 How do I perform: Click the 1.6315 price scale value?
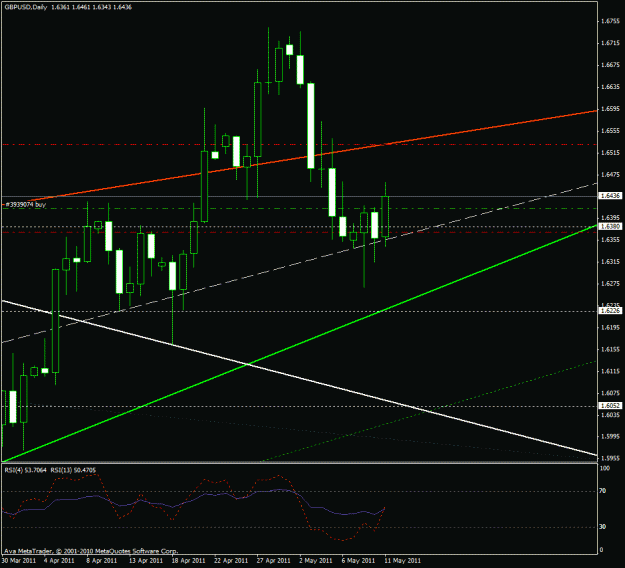pyautogui.click(x=611, y=262)
